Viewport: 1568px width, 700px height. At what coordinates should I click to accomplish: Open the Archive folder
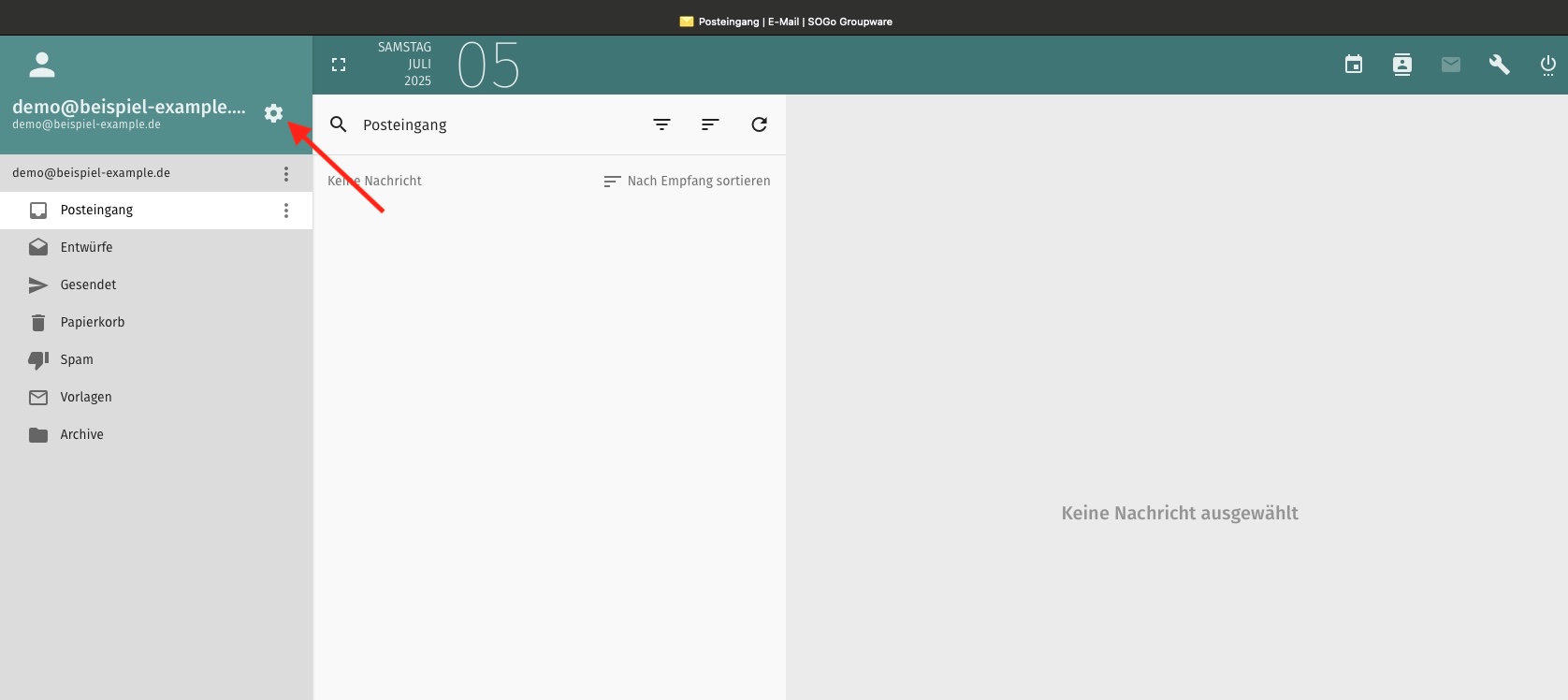(156, 435)
